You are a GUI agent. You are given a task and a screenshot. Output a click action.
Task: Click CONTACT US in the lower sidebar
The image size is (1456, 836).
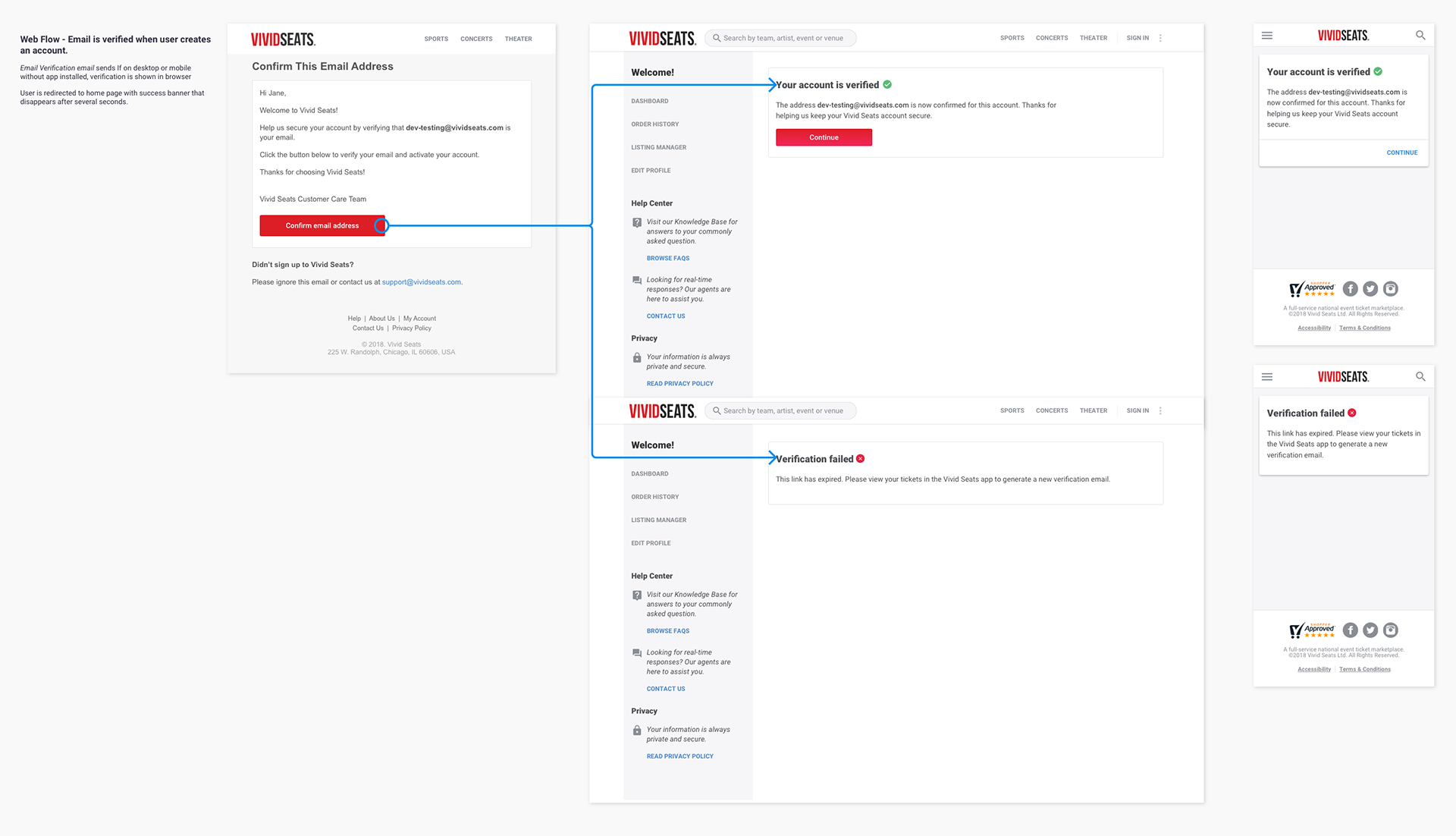[x=666, y=689]
